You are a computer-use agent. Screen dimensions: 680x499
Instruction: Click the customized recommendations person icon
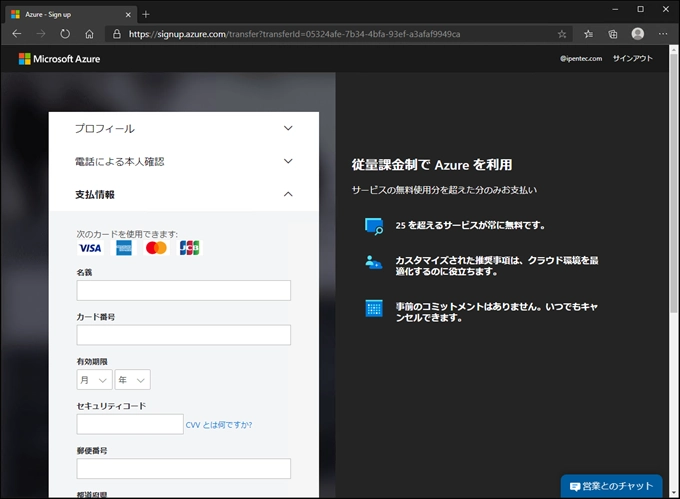tap(373, 262)
